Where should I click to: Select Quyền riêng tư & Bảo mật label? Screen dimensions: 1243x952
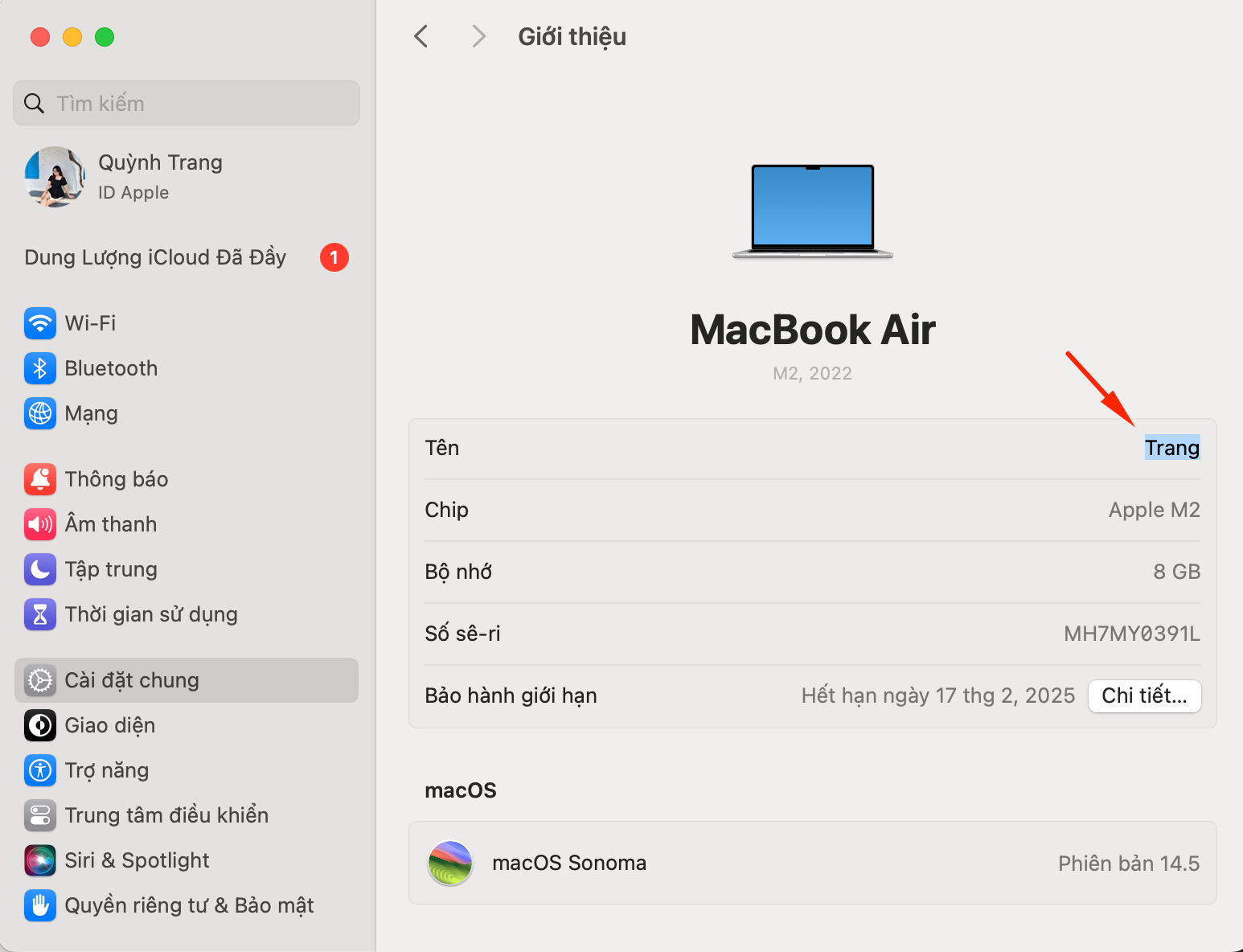coord(189,906)
